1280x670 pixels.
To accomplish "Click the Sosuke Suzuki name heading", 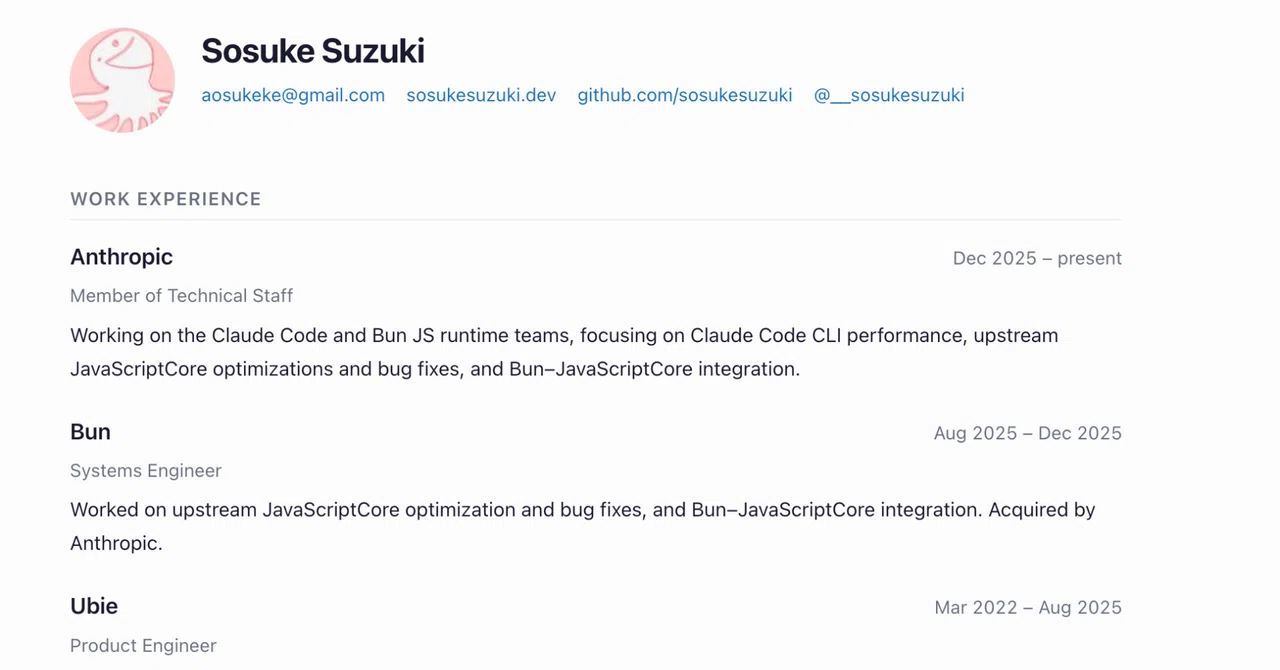I will point(313,51).
